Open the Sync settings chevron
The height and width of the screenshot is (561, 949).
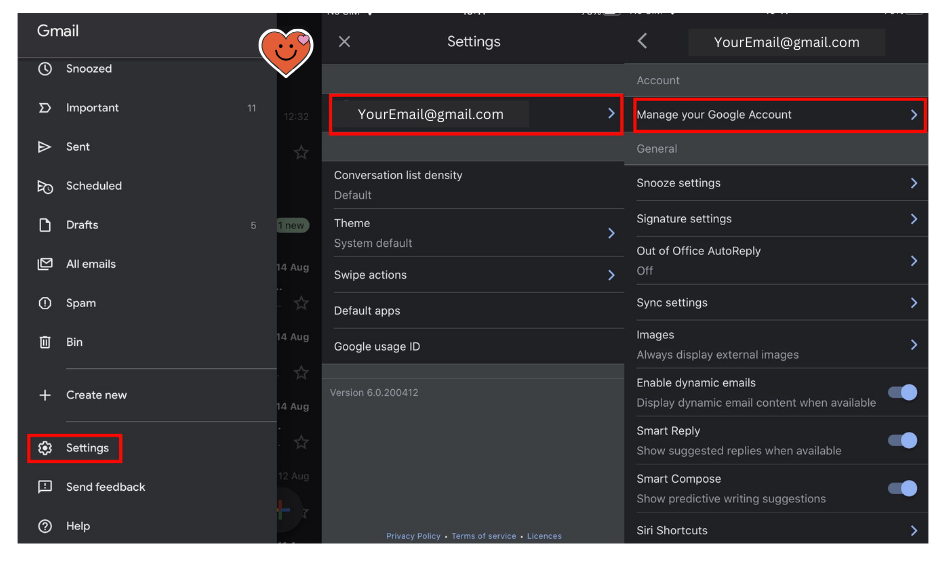point(914,303)
